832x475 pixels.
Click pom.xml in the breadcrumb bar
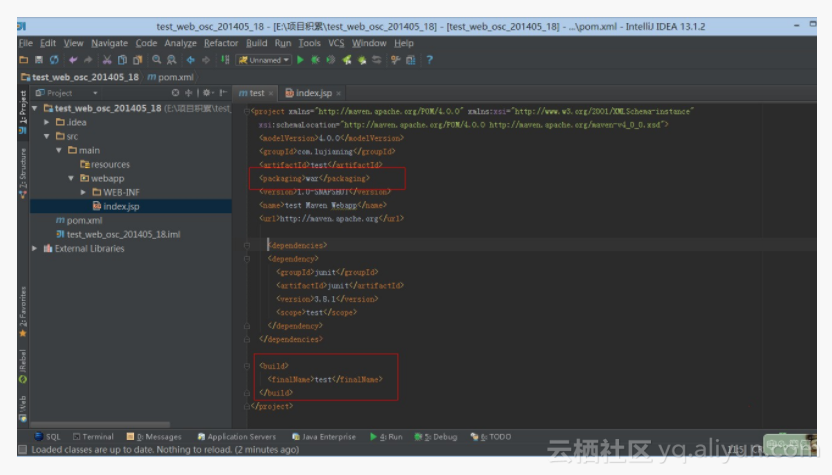(x=171, y=77)
